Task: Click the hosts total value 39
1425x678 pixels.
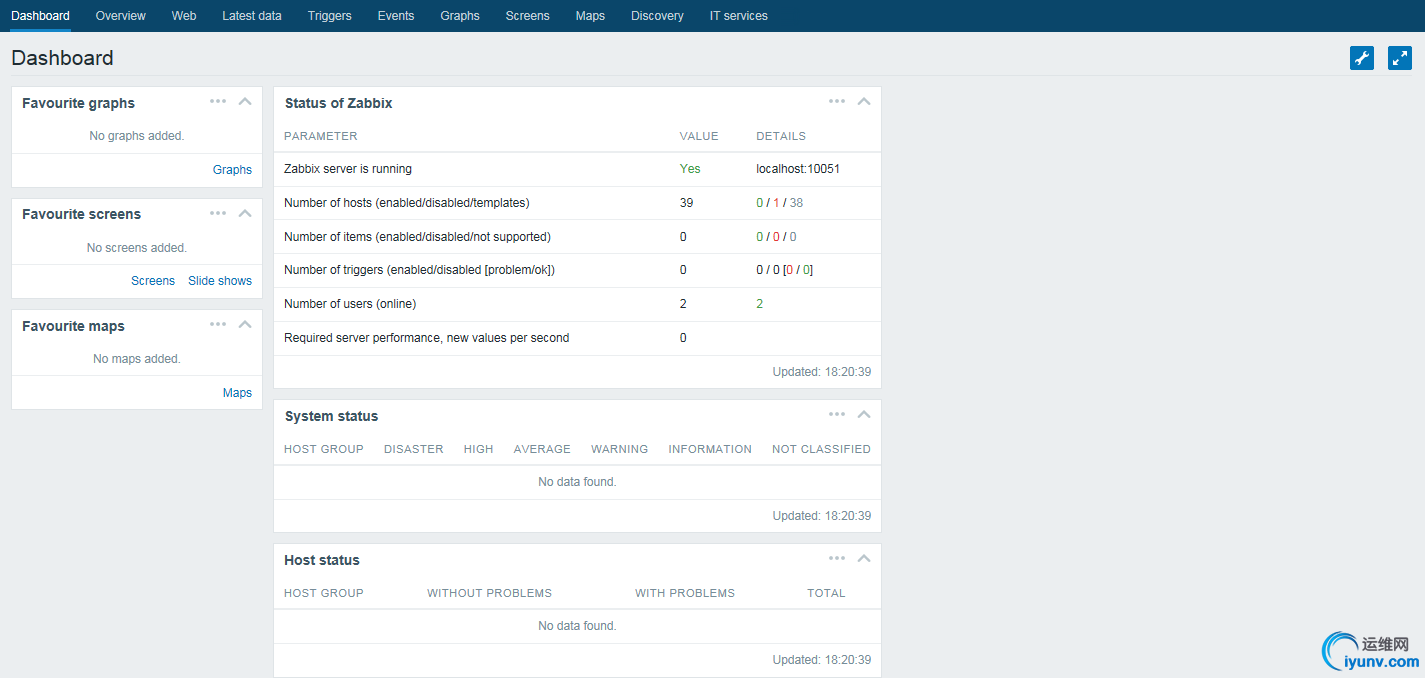Action: click(x=686, y=203)
